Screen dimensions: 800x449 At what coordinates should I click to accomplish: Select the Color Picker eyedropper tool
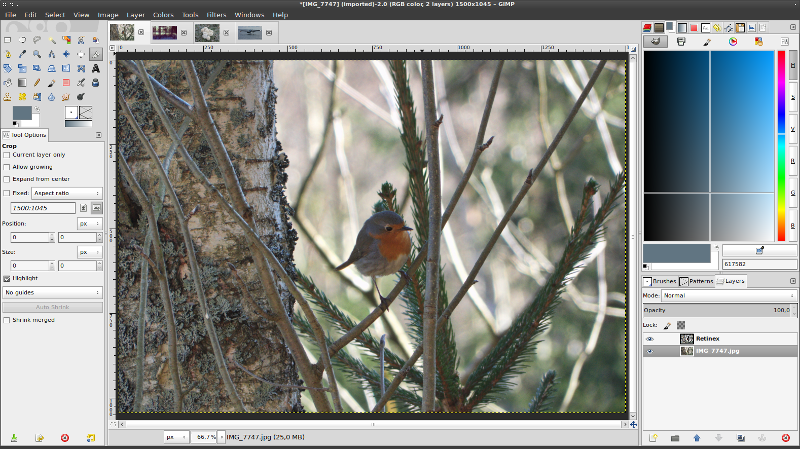(x=22, y=54)
